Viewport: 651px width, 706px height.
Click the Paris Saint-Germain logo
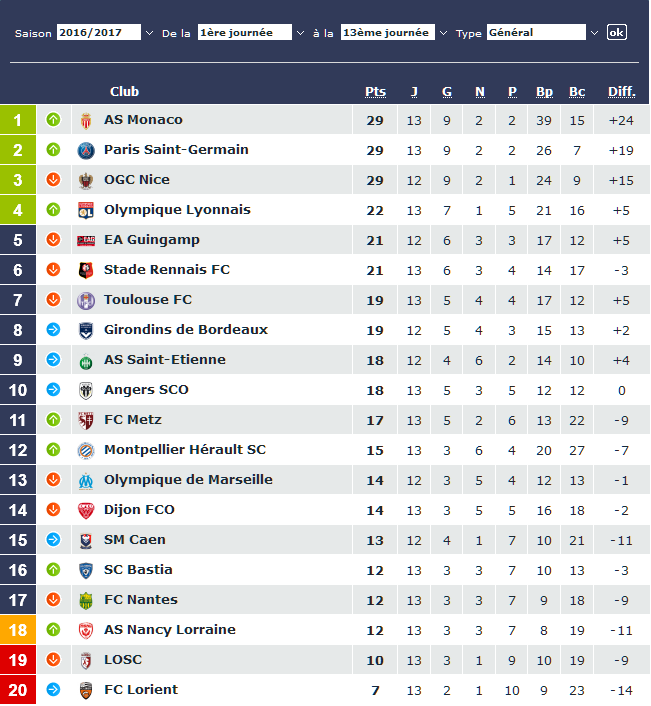86,150
